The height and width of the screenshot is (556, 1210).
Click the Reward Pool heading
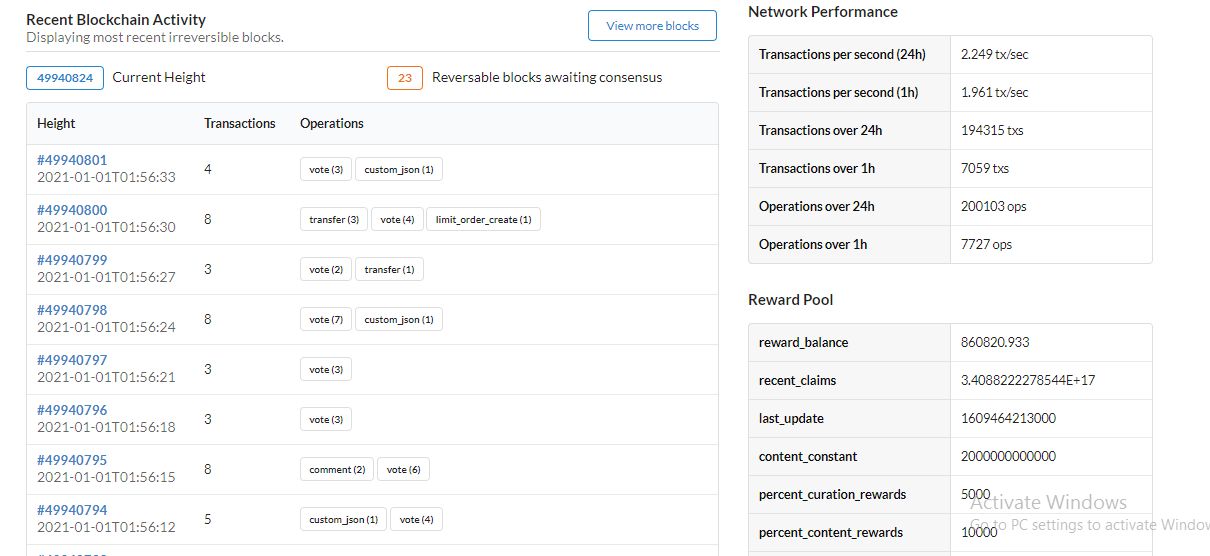pyautogui.click(x=790, y=300)
